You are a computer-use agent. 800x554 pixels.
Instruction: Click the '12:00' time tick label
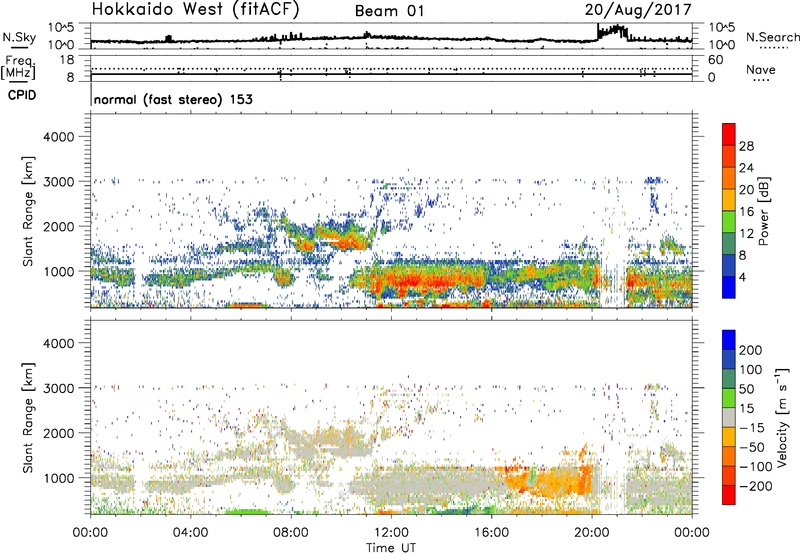point(391,533)
